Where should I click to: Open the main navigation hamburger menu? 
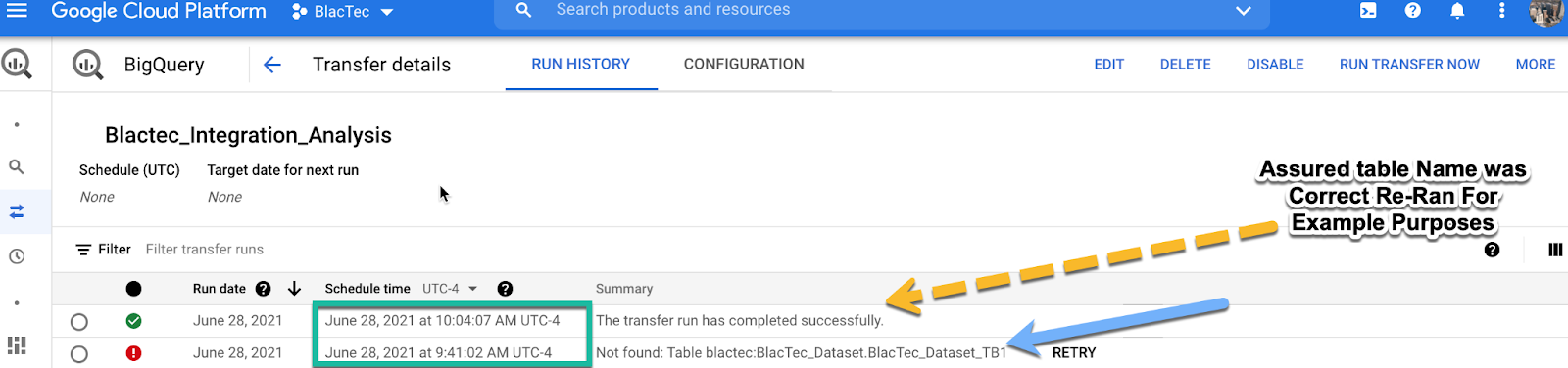[x=18, y=10]
